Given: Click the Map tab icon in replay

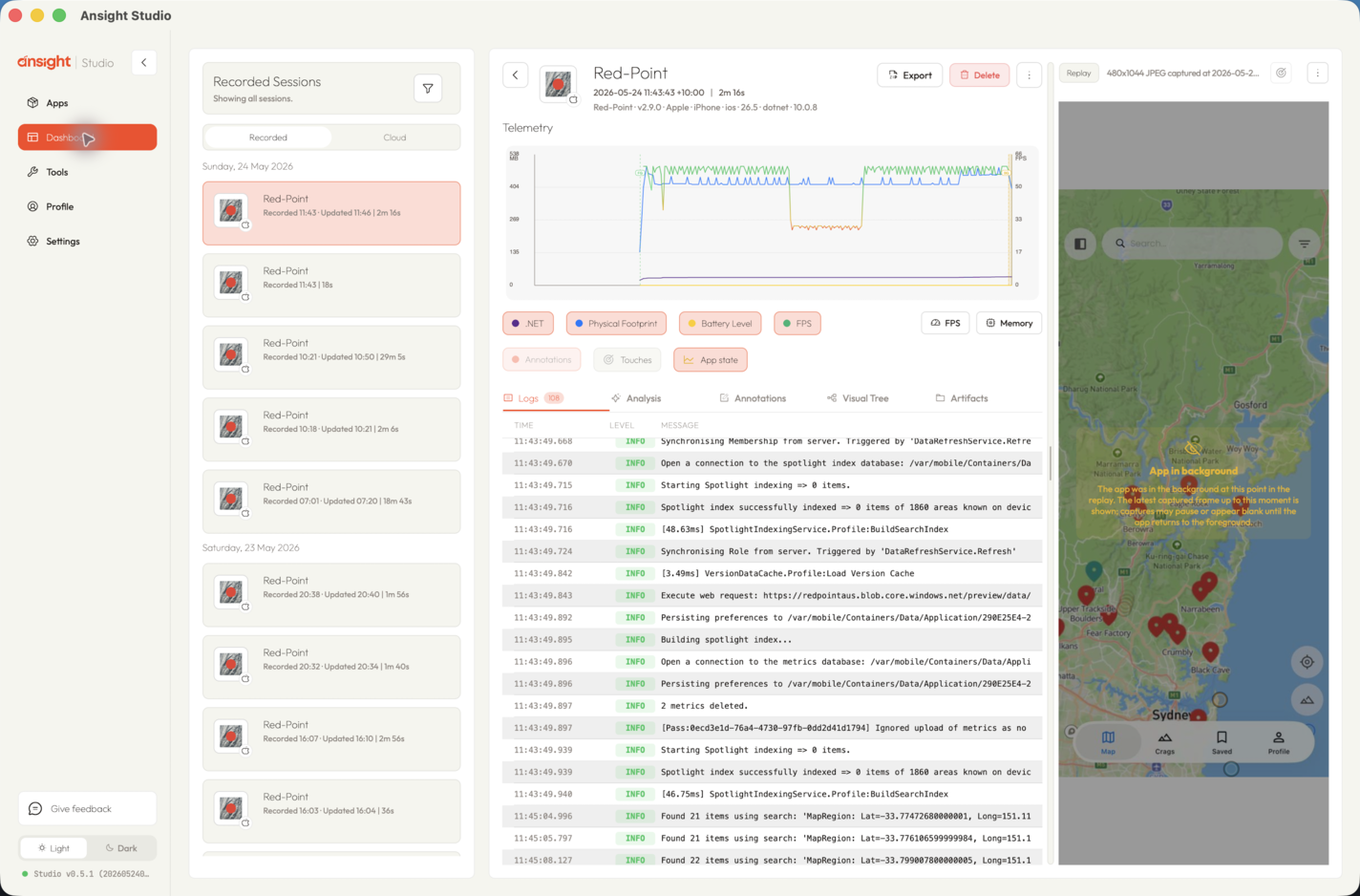Looking at the screenshot, I should 1108,742.
